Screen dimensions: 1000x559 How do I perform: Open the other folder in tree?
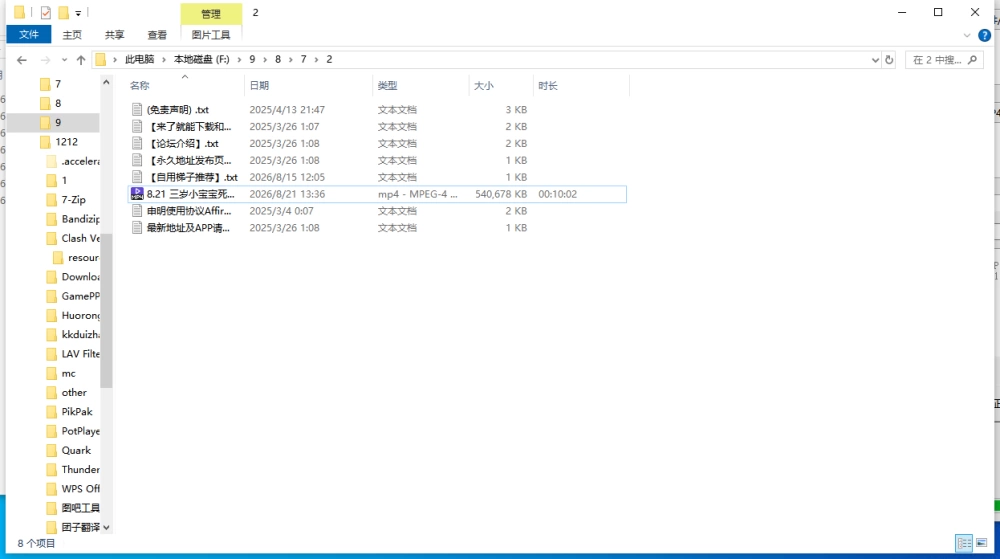coord(74,393)
